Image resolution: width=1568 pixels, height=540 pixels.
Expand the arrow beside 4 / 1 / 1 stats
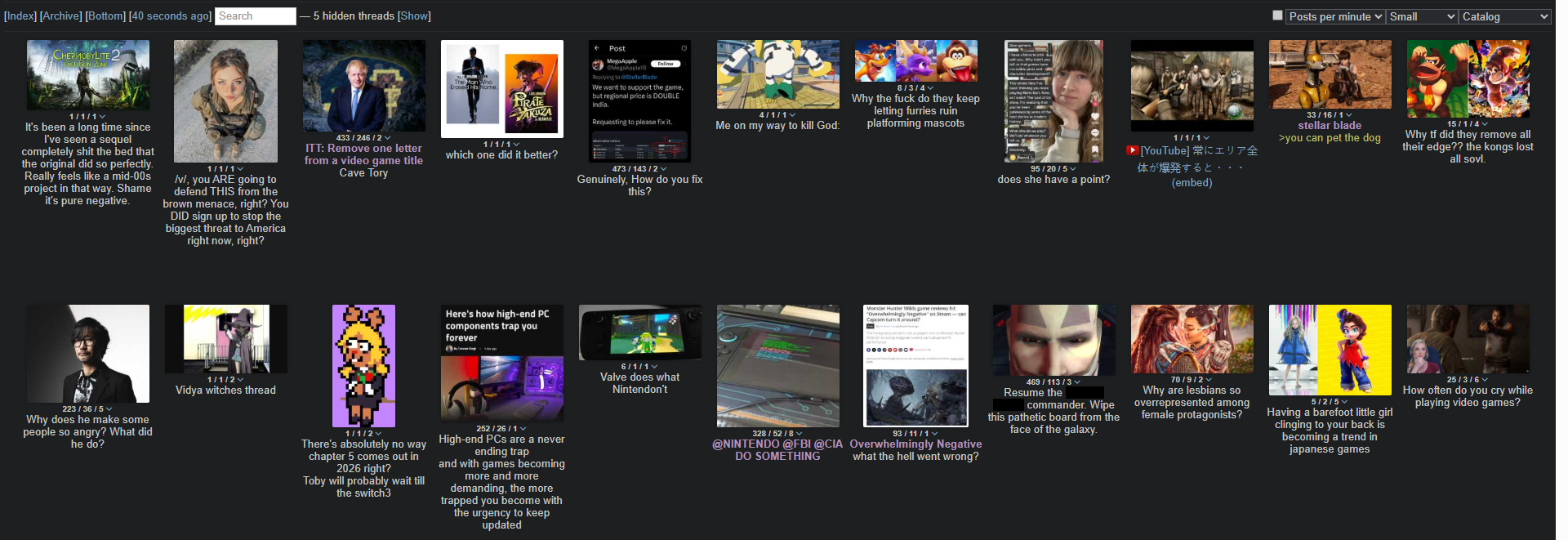pyautogui.click(x=792, y=115)
